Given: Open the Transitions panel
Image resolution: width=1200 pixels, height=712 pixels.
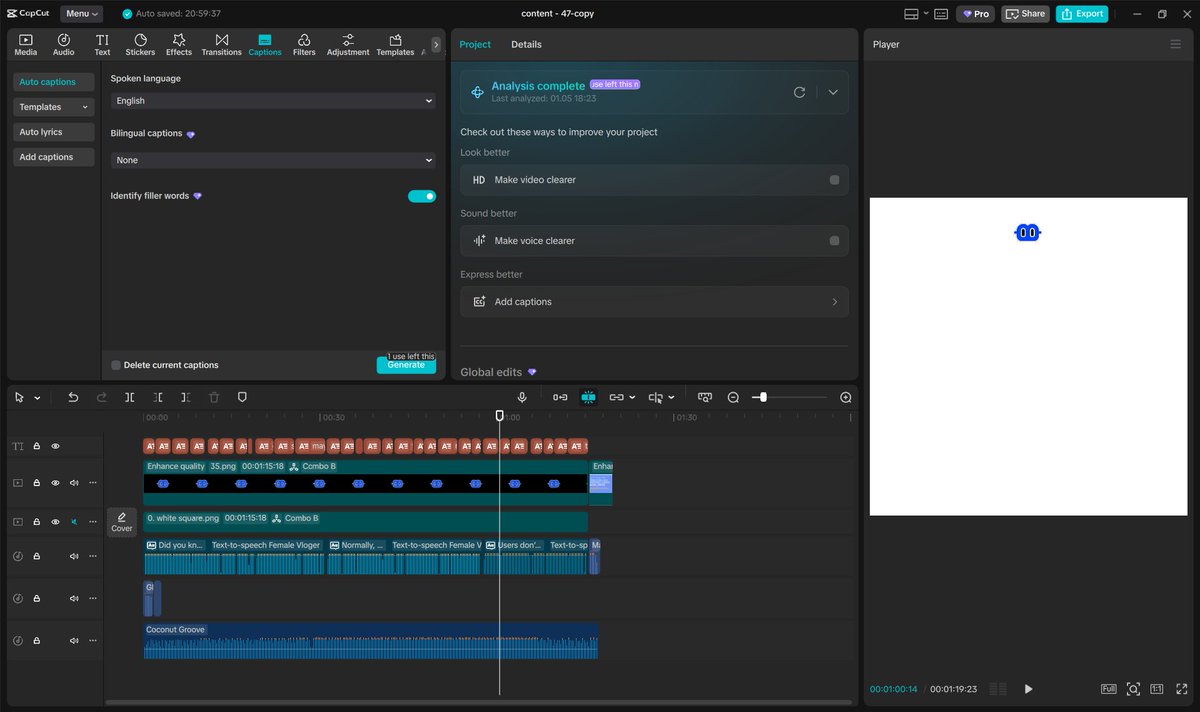Looking at the screenshot, I should tap(221, 45).
